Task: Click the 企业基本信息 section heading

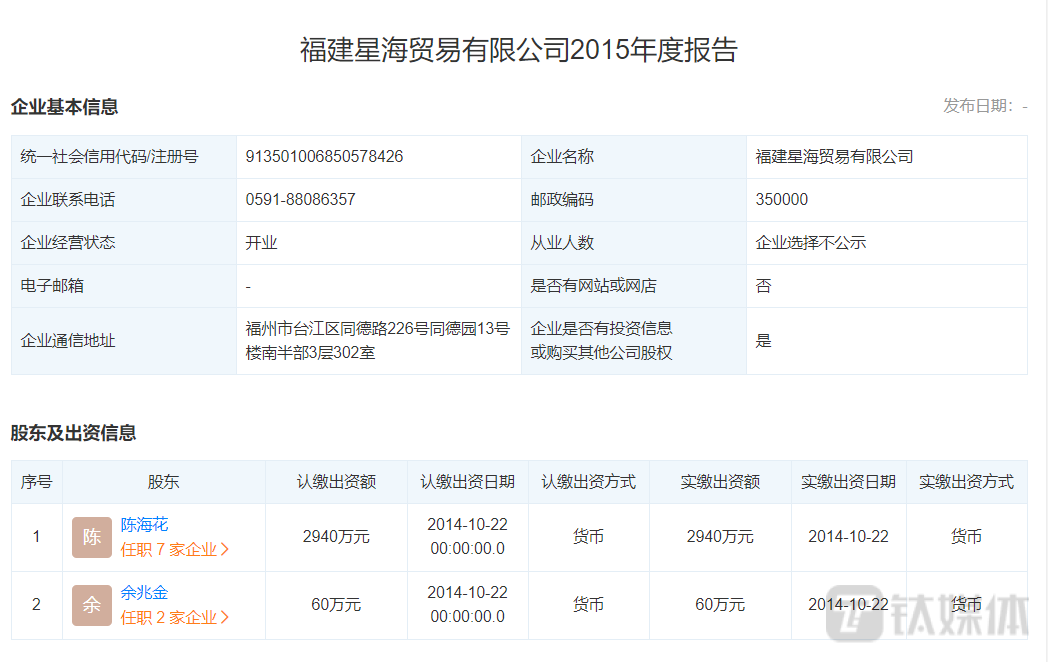Action: pyautogui.click(x=64, y=107)
